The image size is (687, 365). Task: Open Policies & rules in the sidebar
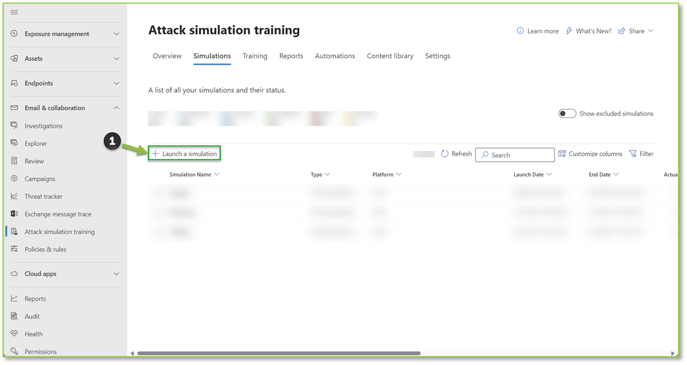(x=45, y=249)
